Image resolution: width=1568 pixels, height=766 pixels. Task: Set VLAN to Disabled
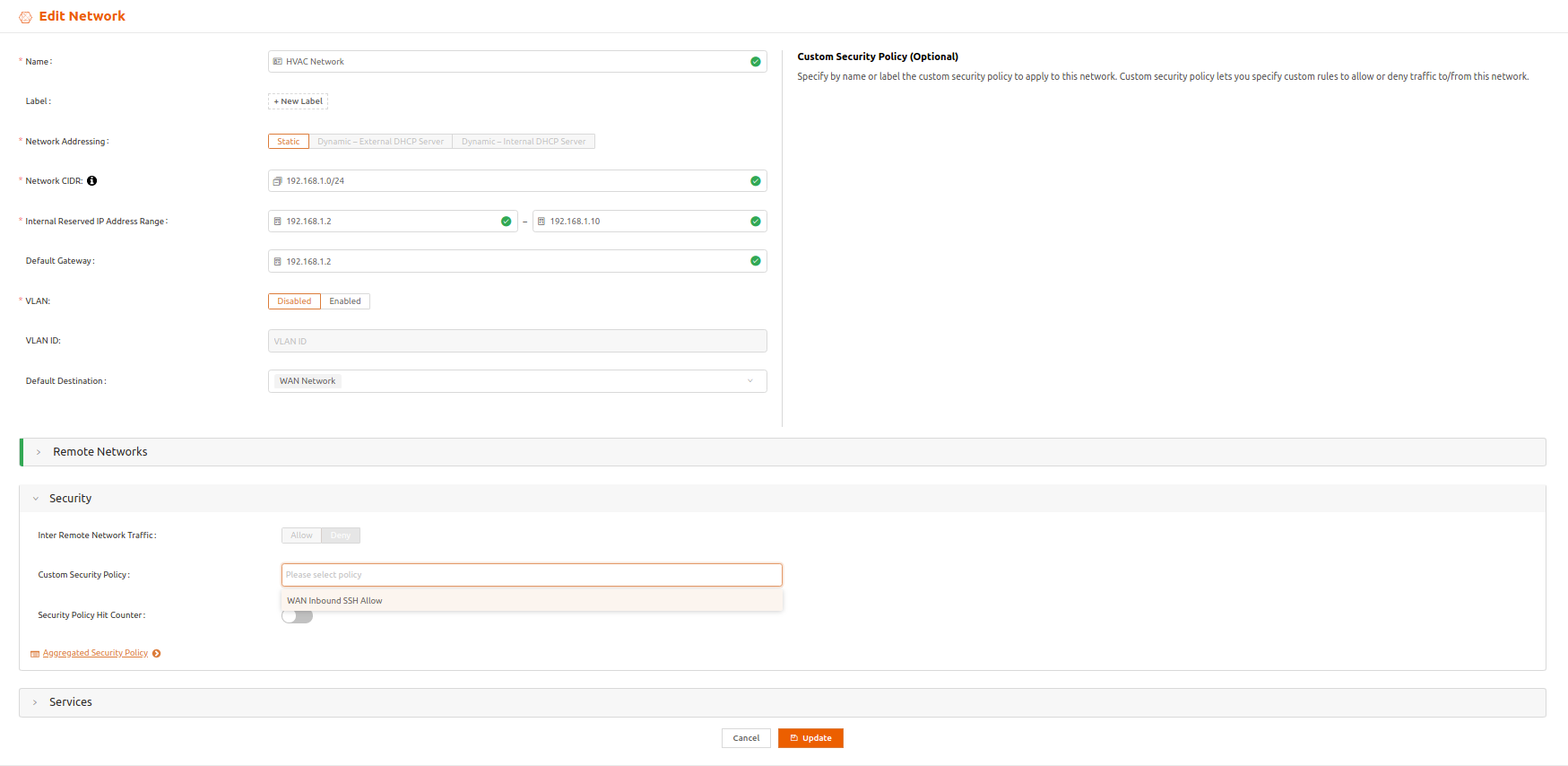294,301
